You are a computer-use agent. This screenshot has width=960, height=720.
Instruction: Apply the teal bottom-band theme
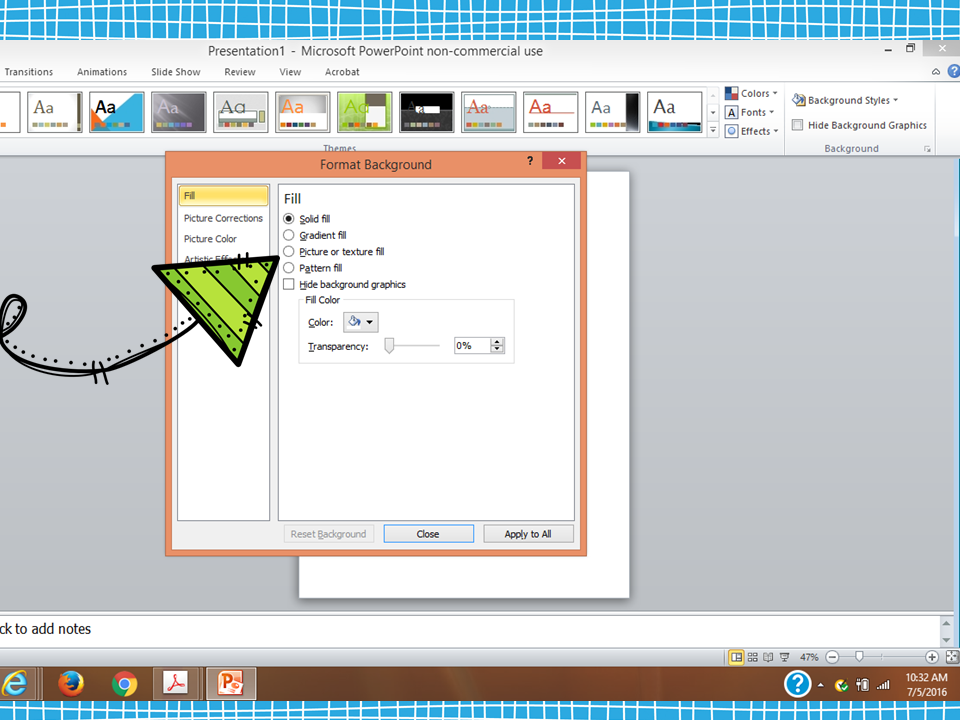point(674,112)
